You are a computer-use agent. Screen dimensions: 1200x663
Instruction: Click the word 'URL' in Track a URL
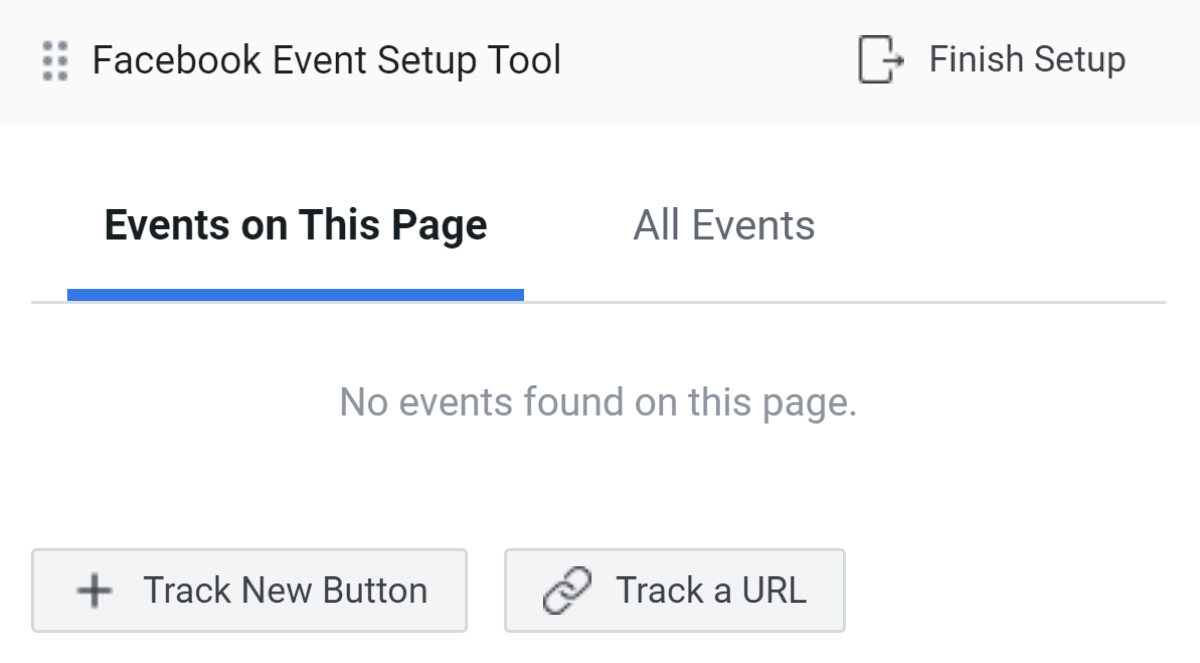click(773, 591)
